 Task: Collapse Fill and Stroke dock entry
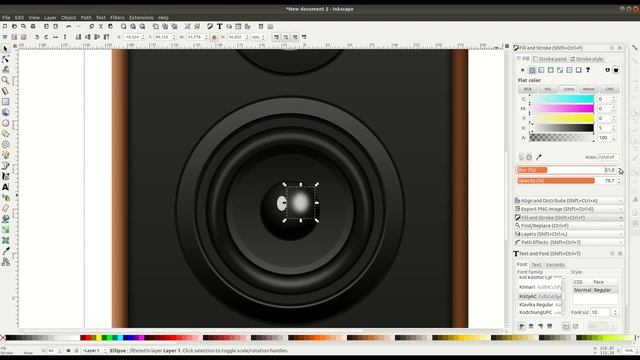(568, 218)
